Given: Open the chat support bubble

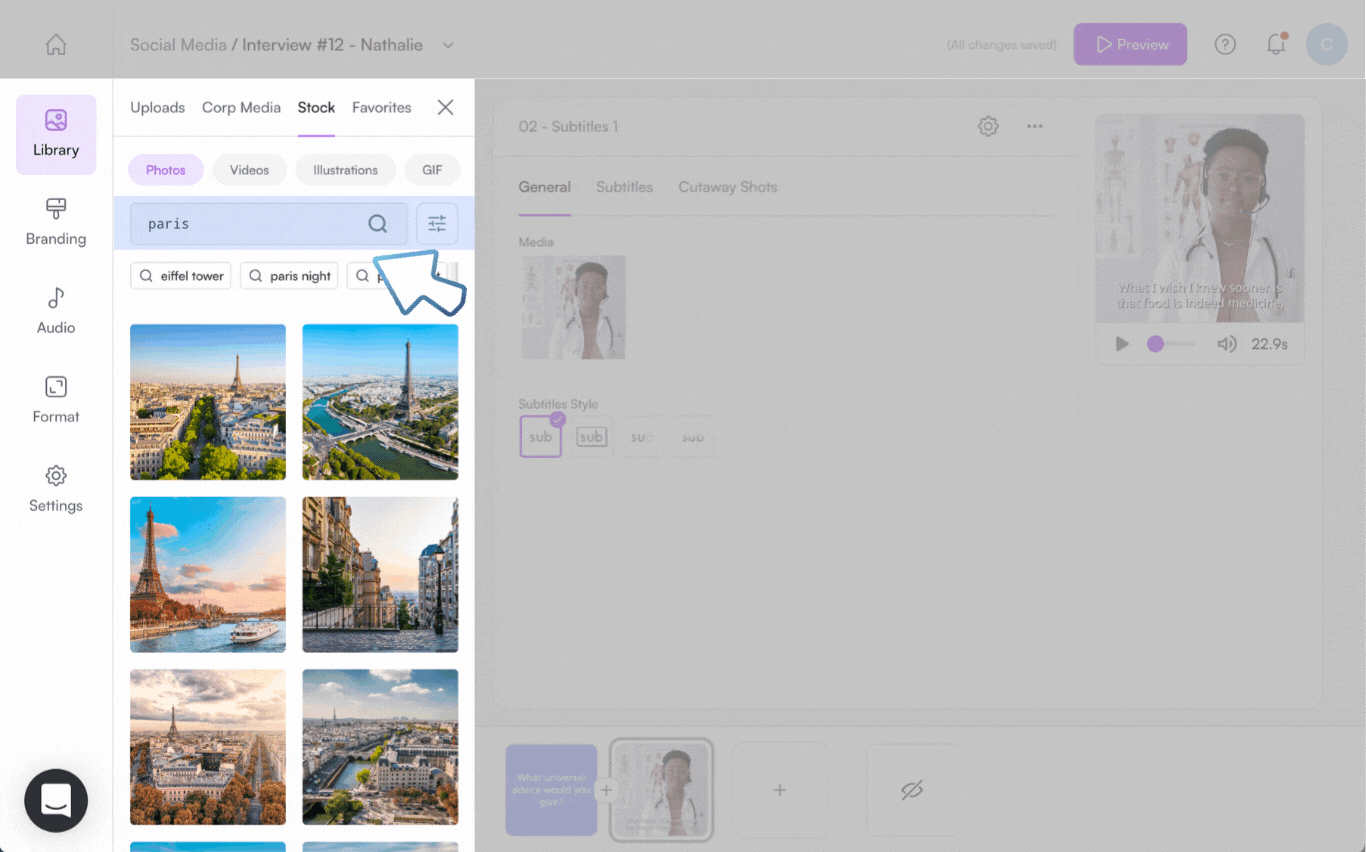Looking at the screenshot, I should pos(56,800).
